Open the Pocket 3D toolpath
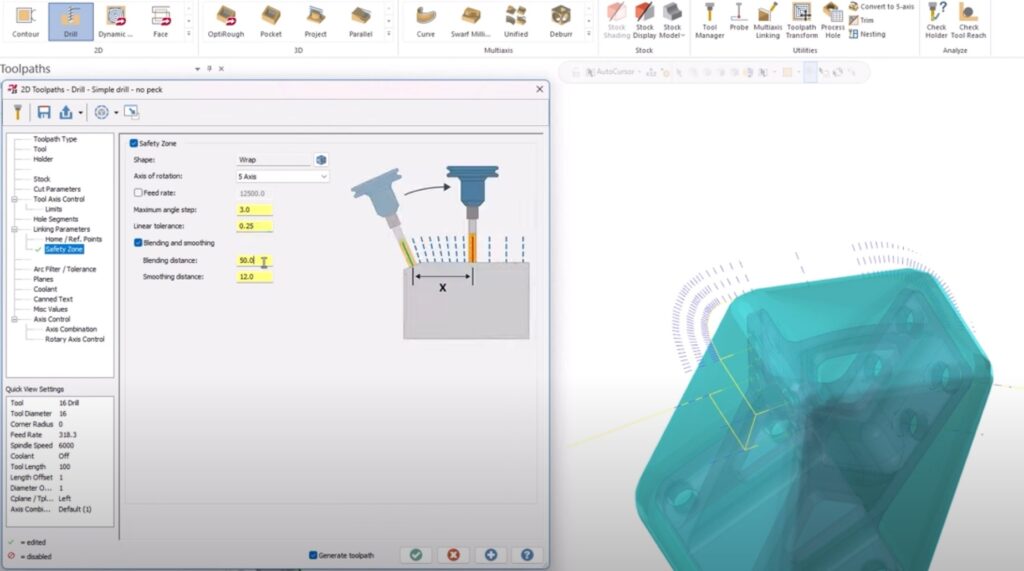Image resolution: width=1024 pixels, height=571 pixels. point(271,21)
